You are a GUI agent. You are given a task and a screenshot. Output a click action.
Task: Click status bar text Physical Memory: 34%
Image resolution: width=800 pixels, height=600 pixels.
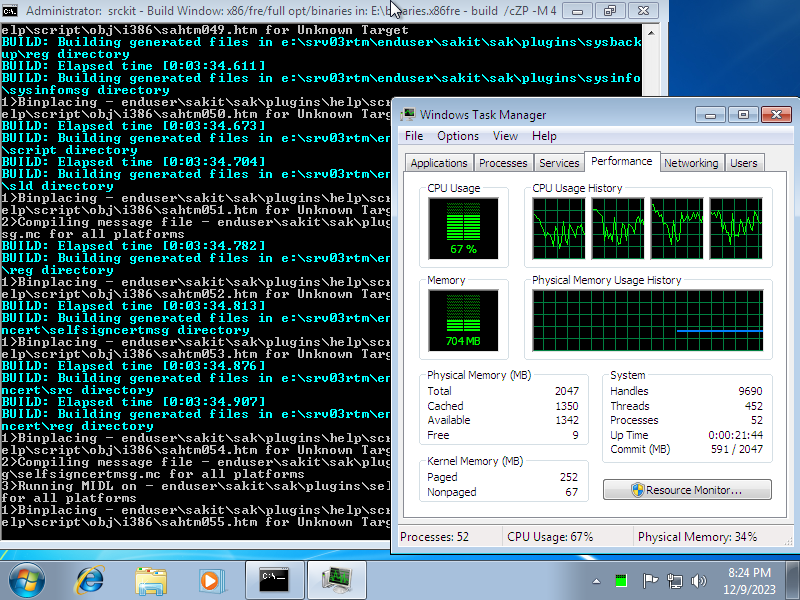point(697,537)
